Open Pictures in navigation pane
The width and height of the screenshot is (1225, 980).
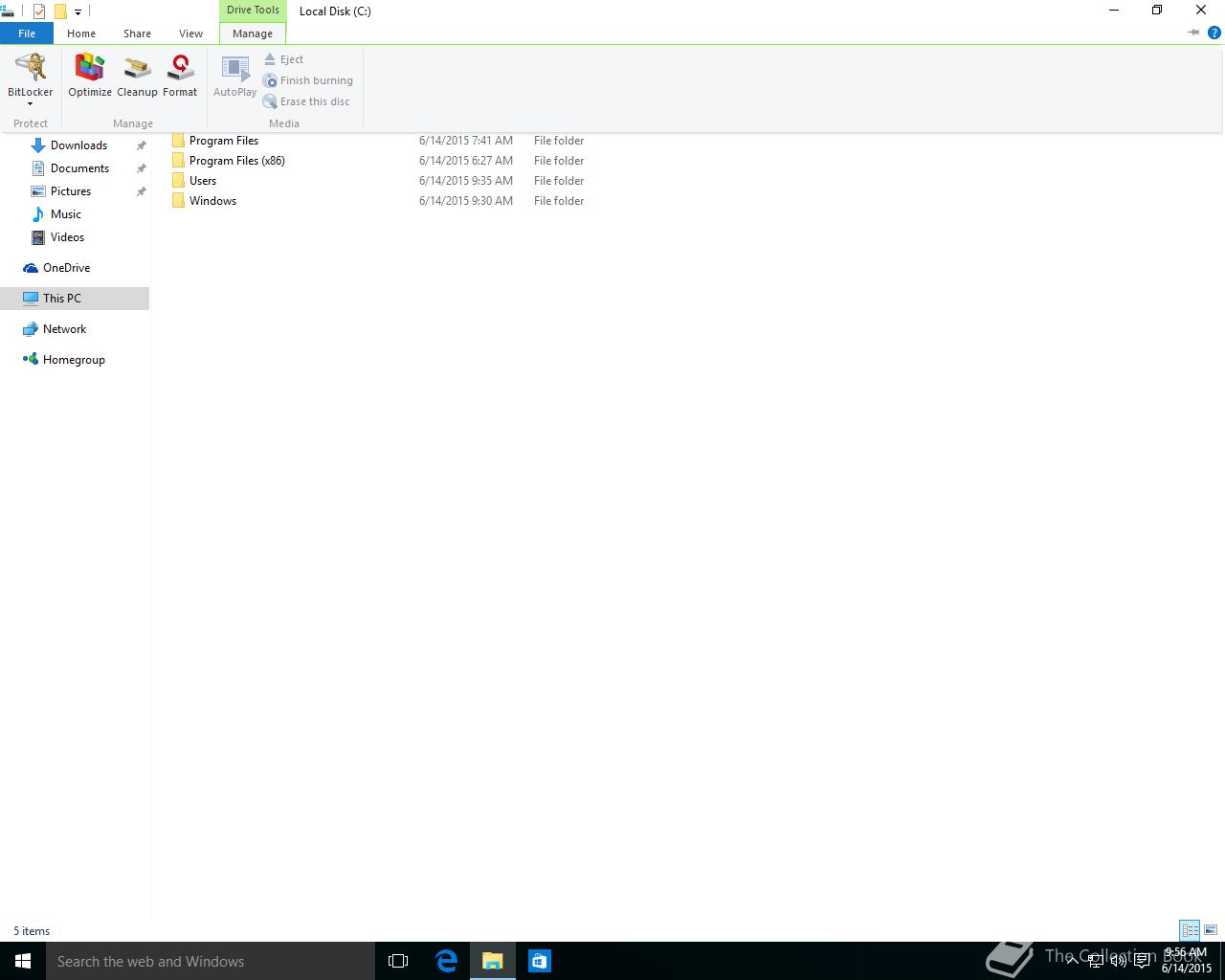click(71, 191)
